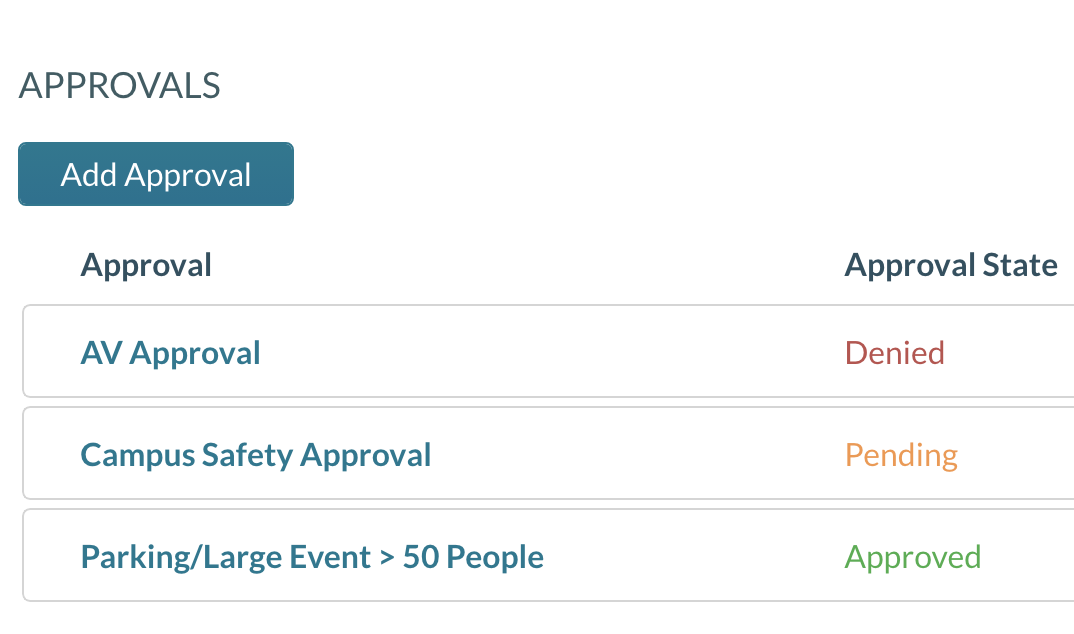1074x634 pixels.
Task: Add a new approval to the list
Action: [156, 175]
